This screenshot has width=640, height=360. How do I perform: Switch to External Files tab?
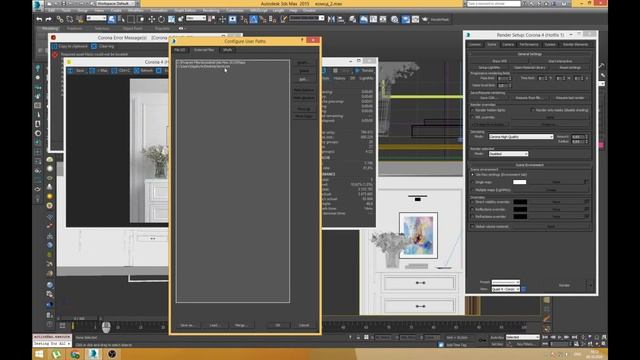pyautogui.click(x=204, y=50)
